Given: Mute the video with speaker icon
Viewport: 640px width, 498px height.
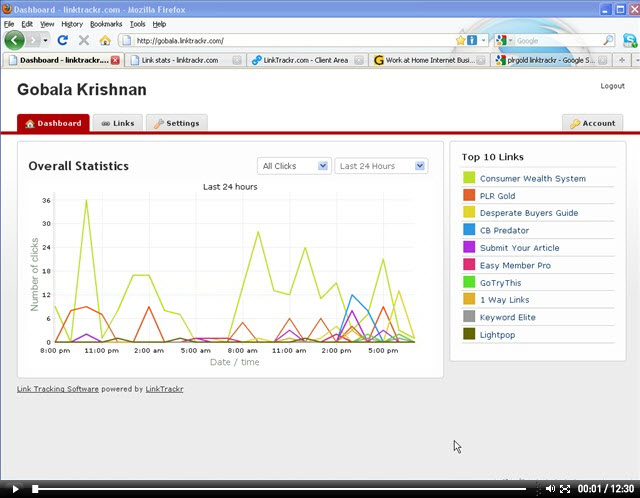Looking at the screenshot, I should 550,489.
